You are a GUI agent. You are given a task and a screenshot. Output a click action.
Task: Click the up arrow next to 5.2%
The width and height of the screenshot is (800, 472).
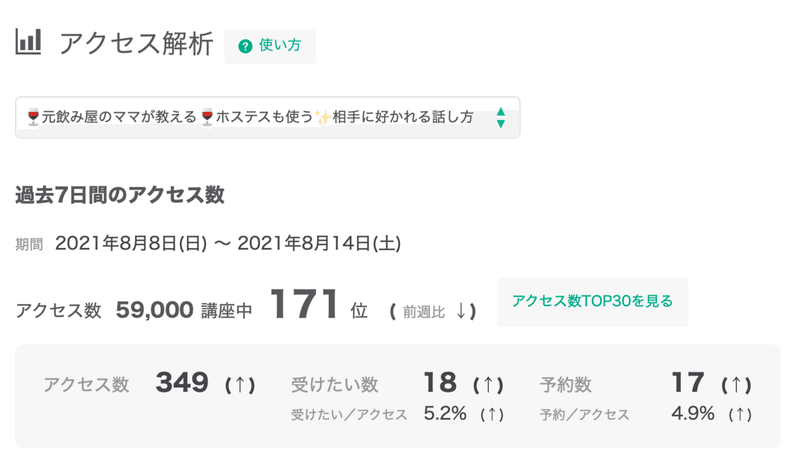492,414
